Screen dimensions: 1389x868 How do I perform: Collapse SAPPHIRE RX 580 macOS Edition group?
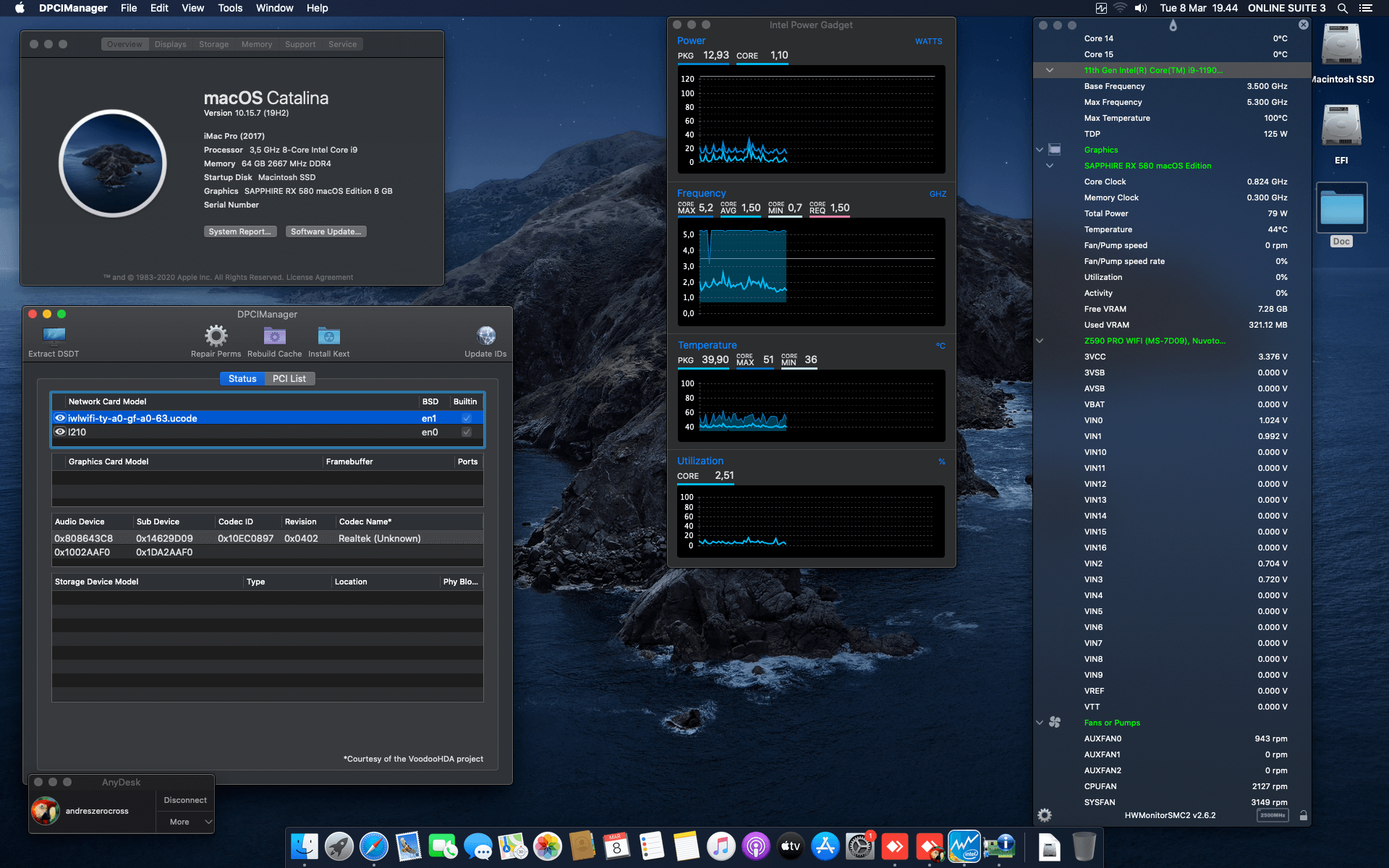click(x=1049, y=166)
